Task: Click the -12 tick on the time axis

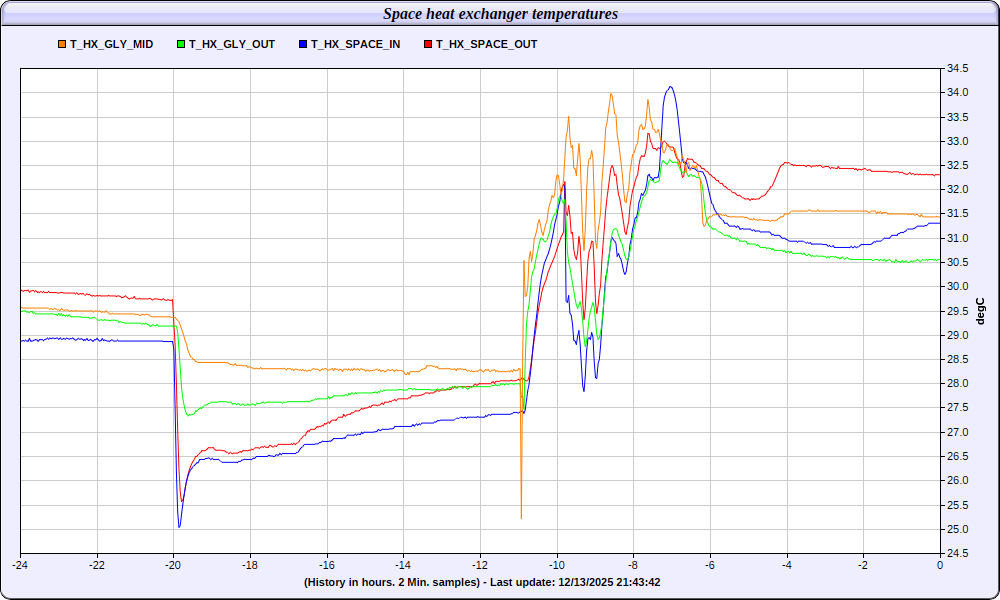Action: pos(480,566)
